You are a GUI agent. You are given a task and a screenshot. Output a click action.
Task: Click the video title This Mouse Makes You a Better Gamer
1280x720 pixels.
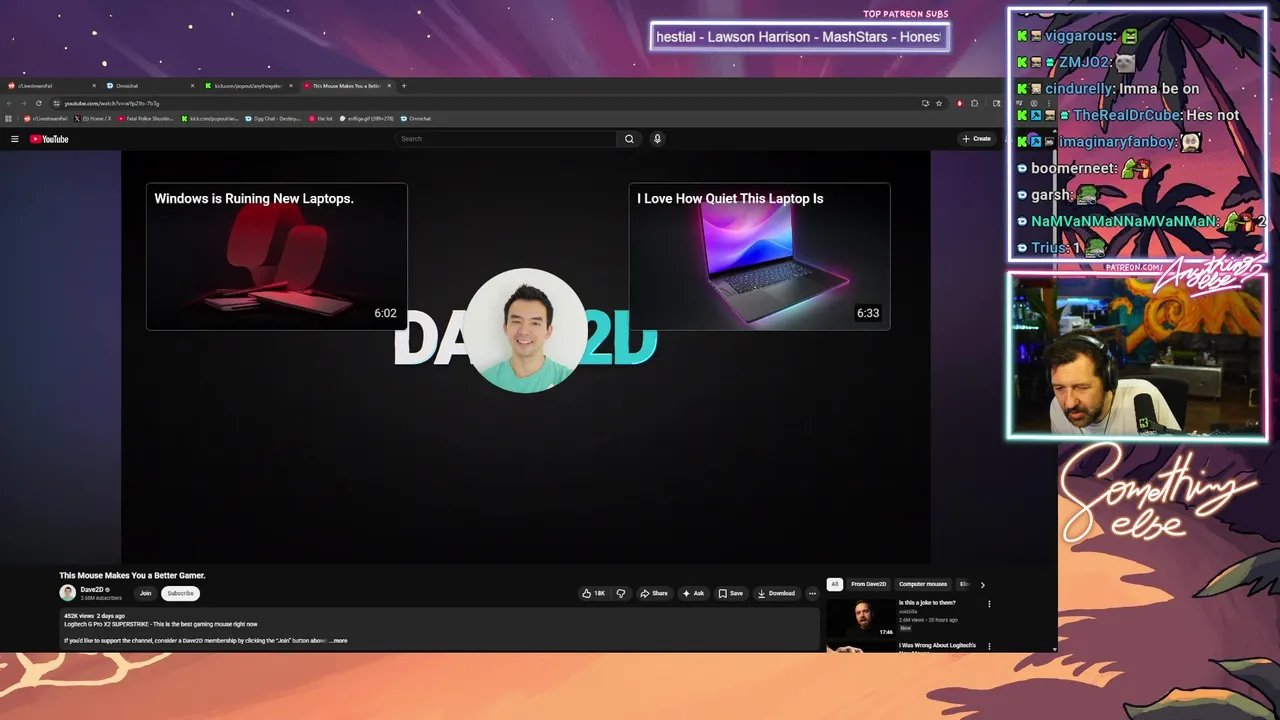click(132, 575)
